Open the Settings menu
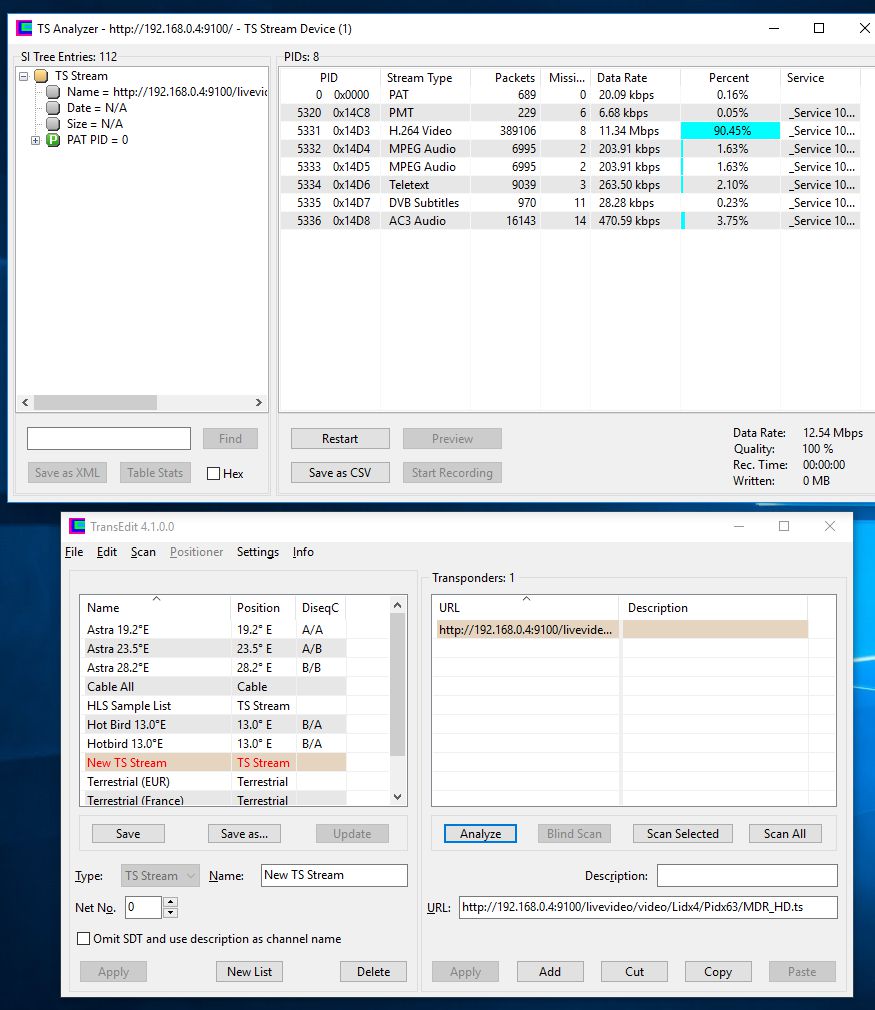Image resolution: width=875 pixels, height=1010 pixels. coord(257,552)
